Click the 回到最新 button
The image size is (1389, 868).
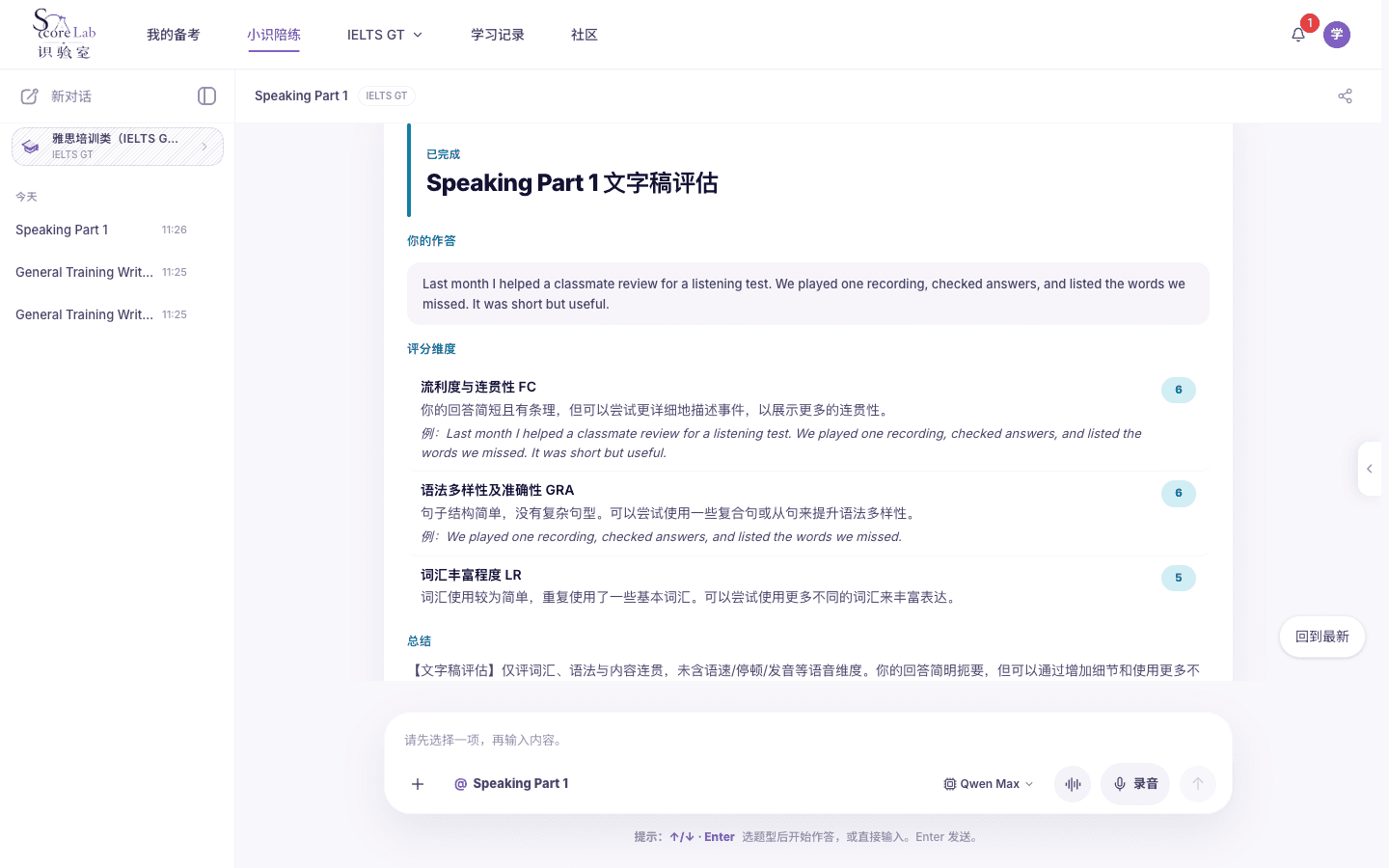click(1322, 637)
